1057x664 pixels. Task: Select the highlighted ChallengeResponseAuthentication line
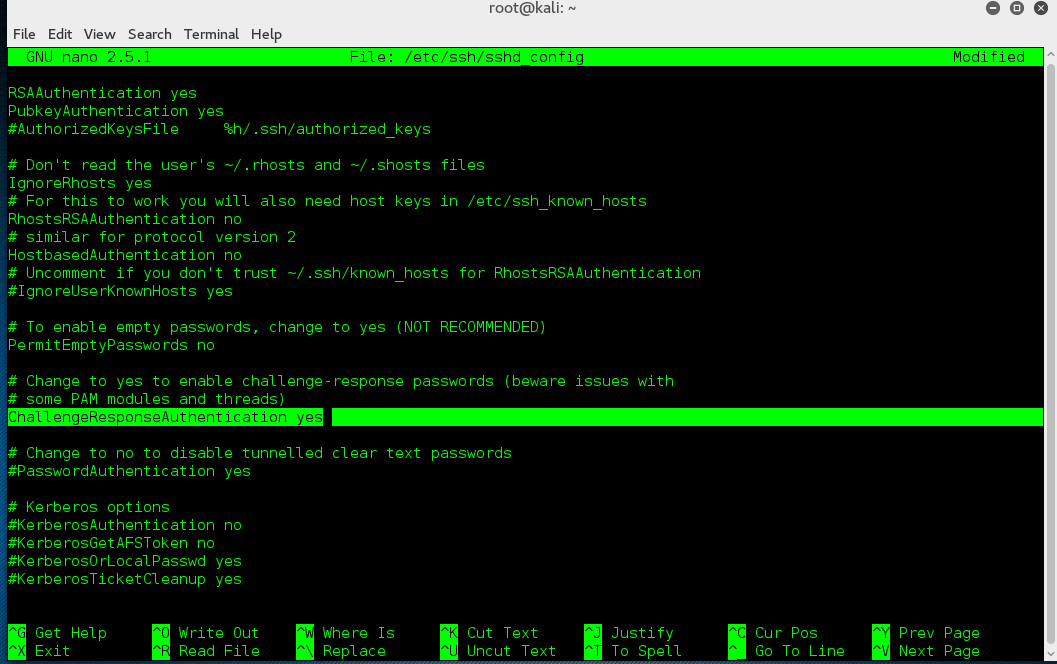165,417
